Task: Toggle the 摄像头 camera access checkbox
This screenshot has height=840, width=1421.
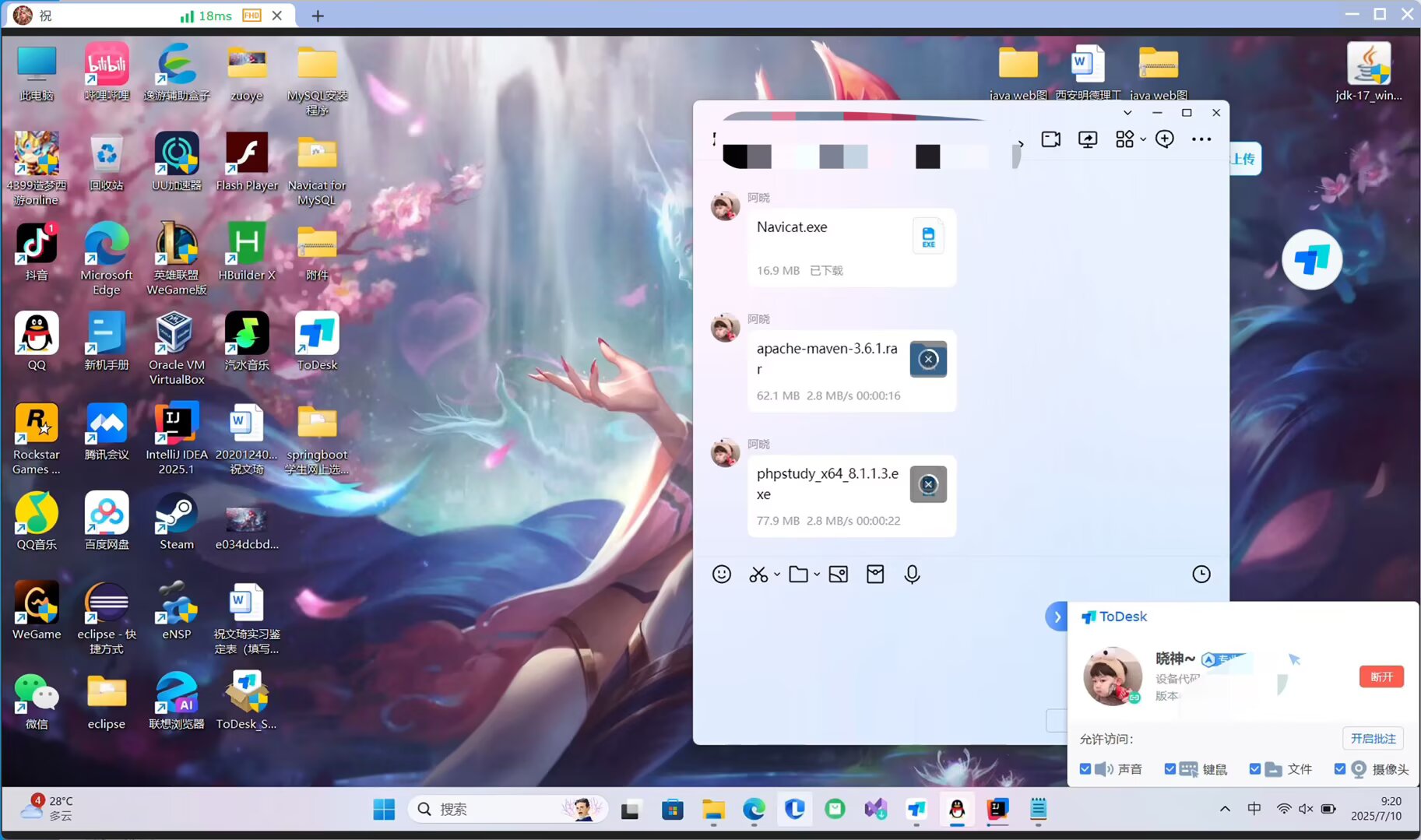Action: click(x=1339, y=769)
